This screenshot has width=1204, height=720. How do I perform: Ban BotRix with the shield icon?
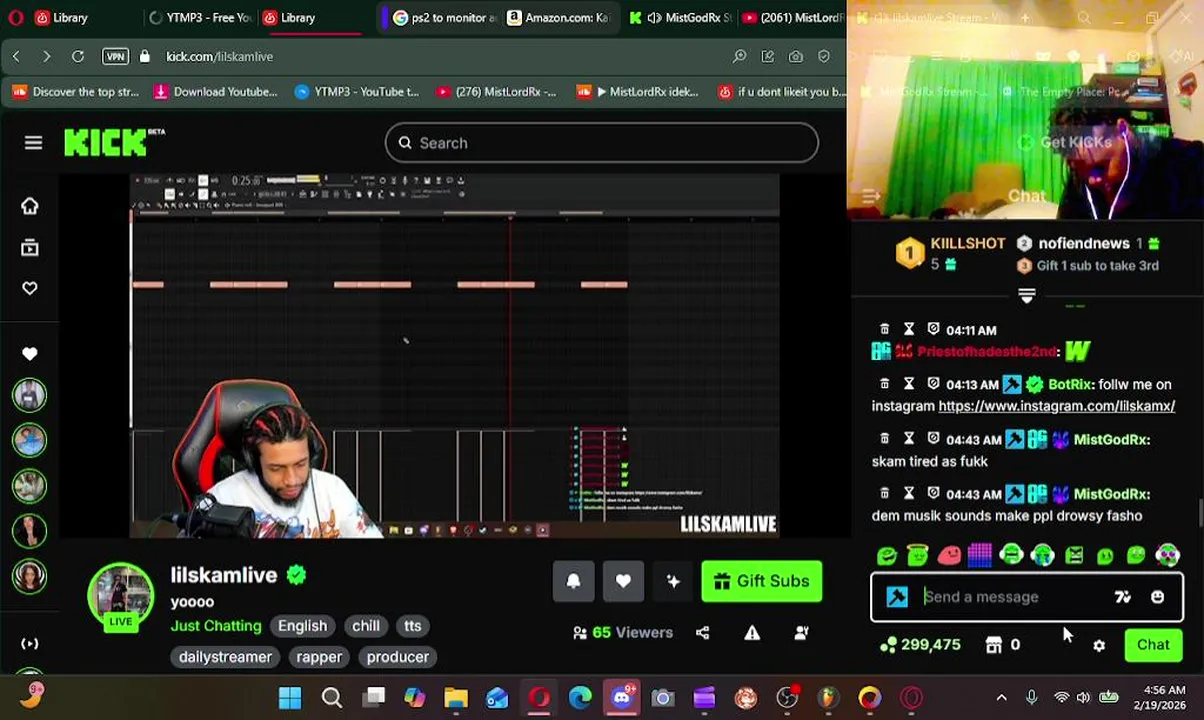point(933,384)
